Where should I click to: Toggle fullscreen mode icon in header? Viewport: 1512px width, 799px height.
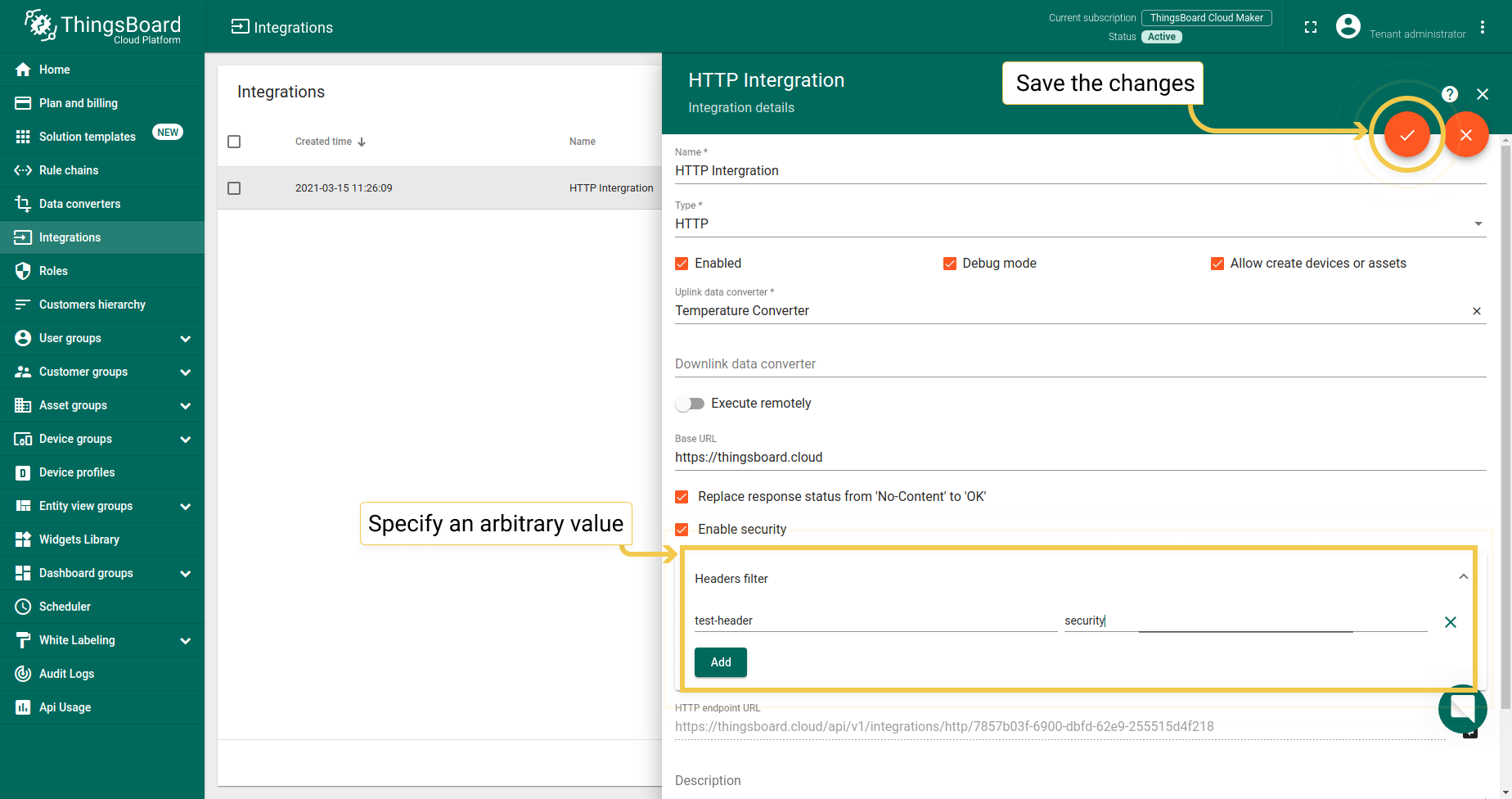click(1311, 27)
